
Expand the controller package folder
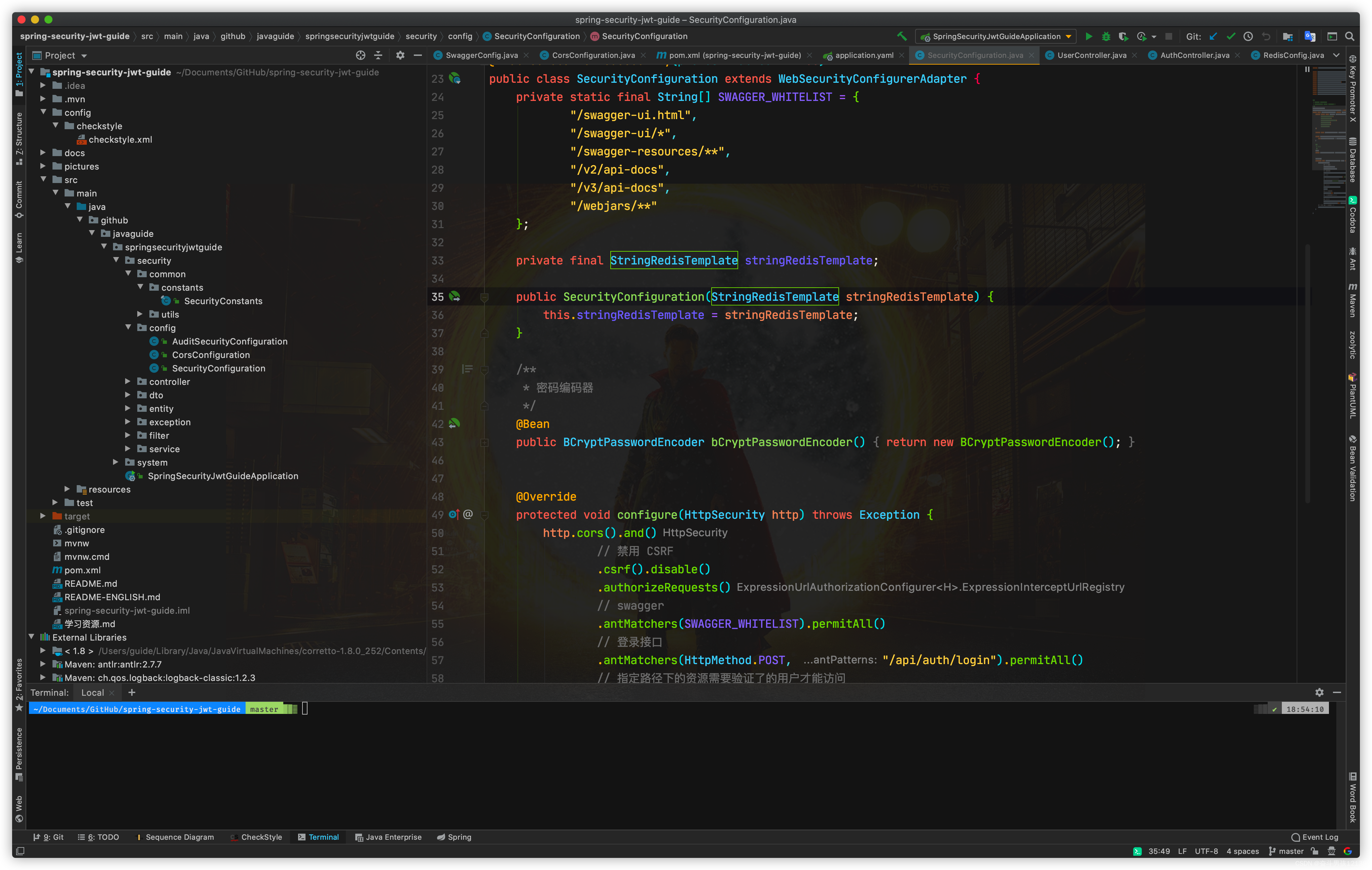[x=128, y=382]
